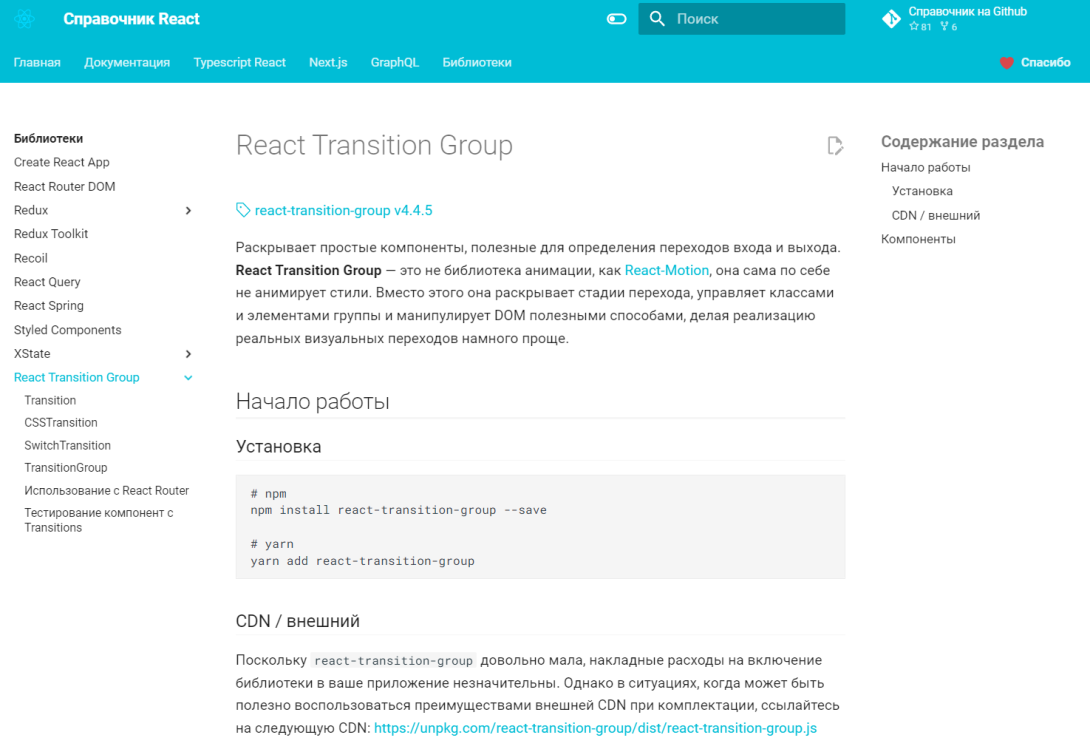Click the Redux sidebar label
Screen dimensions: 1090x752
(x=31, y=210)
